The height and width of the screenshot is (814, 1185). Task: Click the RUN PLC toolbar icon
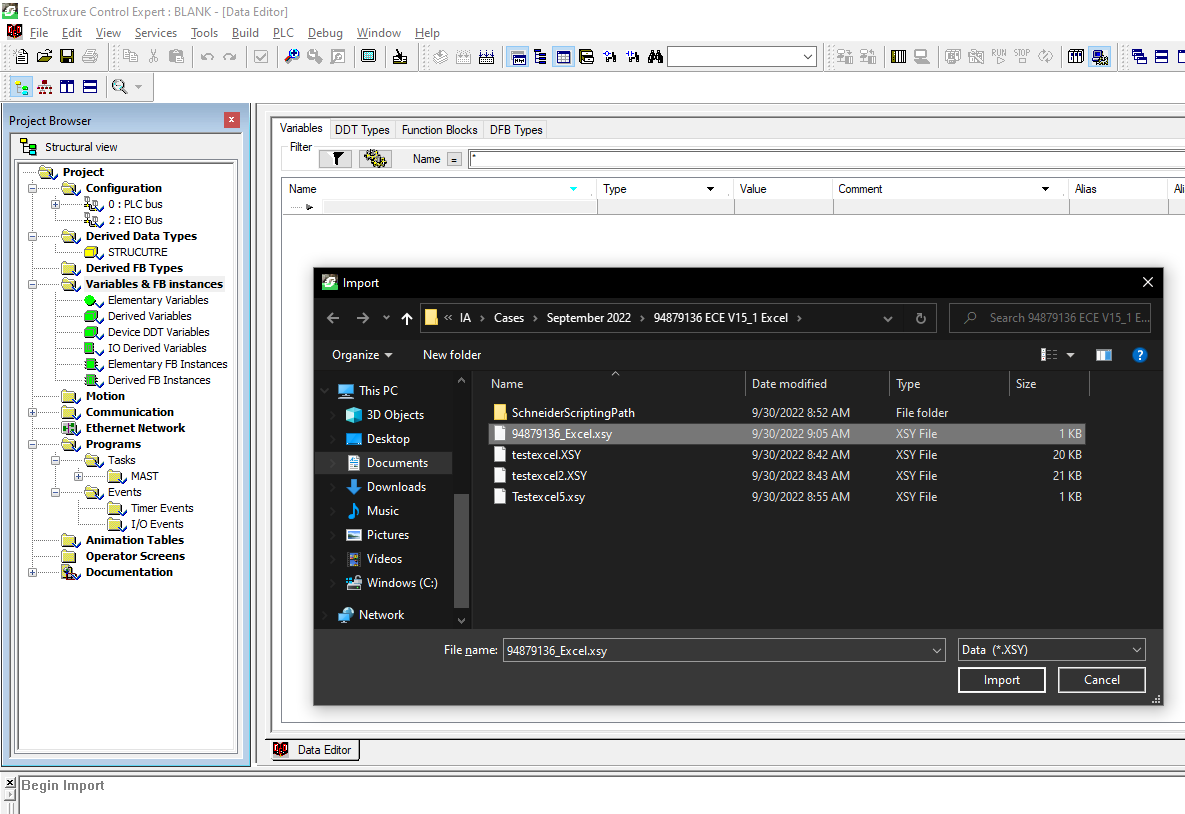[x=999, y=57]
